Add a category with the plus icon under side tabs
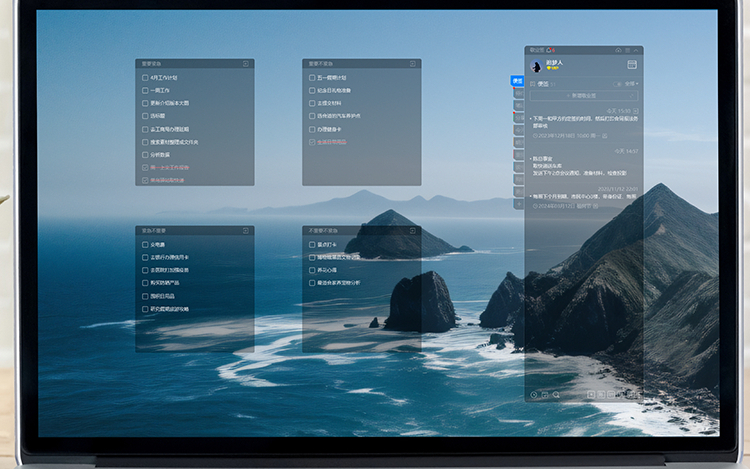 518,204
